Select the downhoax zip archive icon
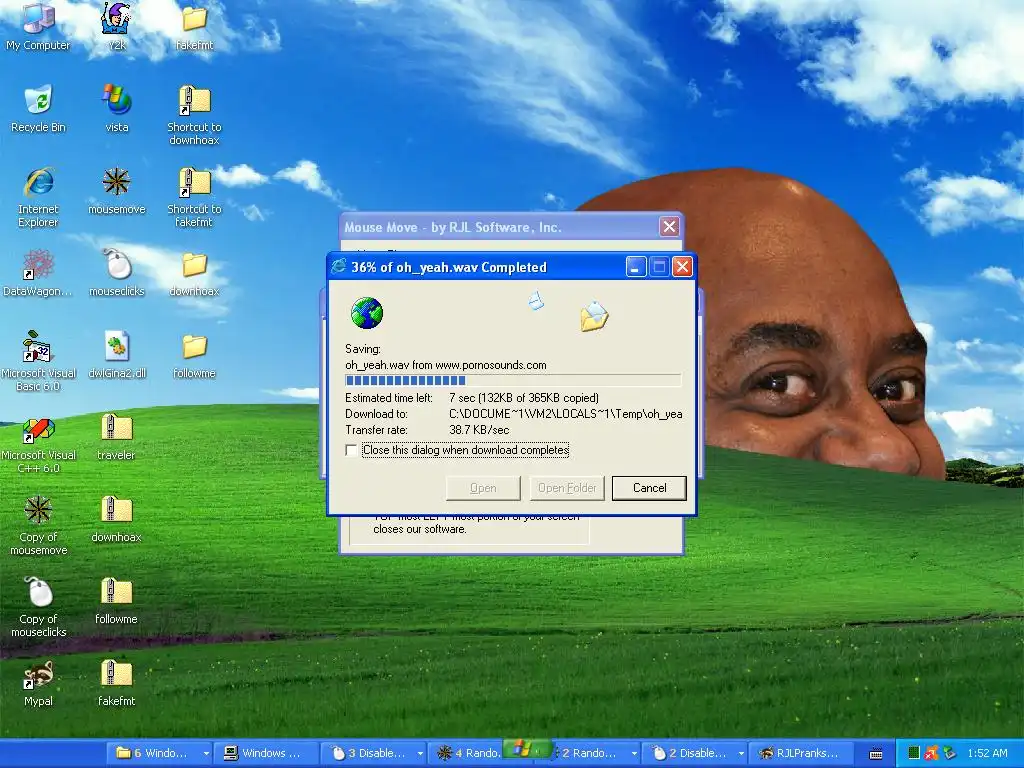The image size is (1024, 768). (x=116, y=519)
